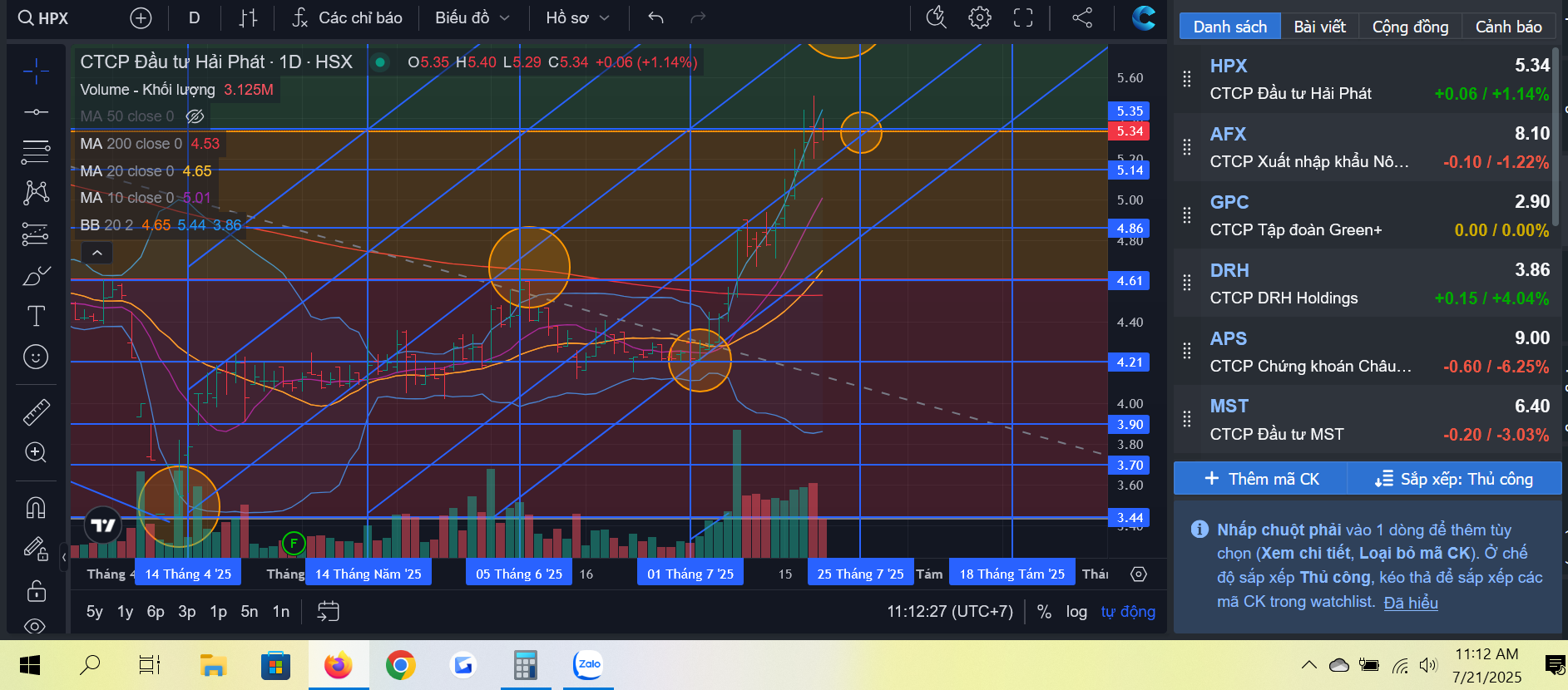Open Firefox from the taskbar
The image size is (1568, 690).
point(339,665)
